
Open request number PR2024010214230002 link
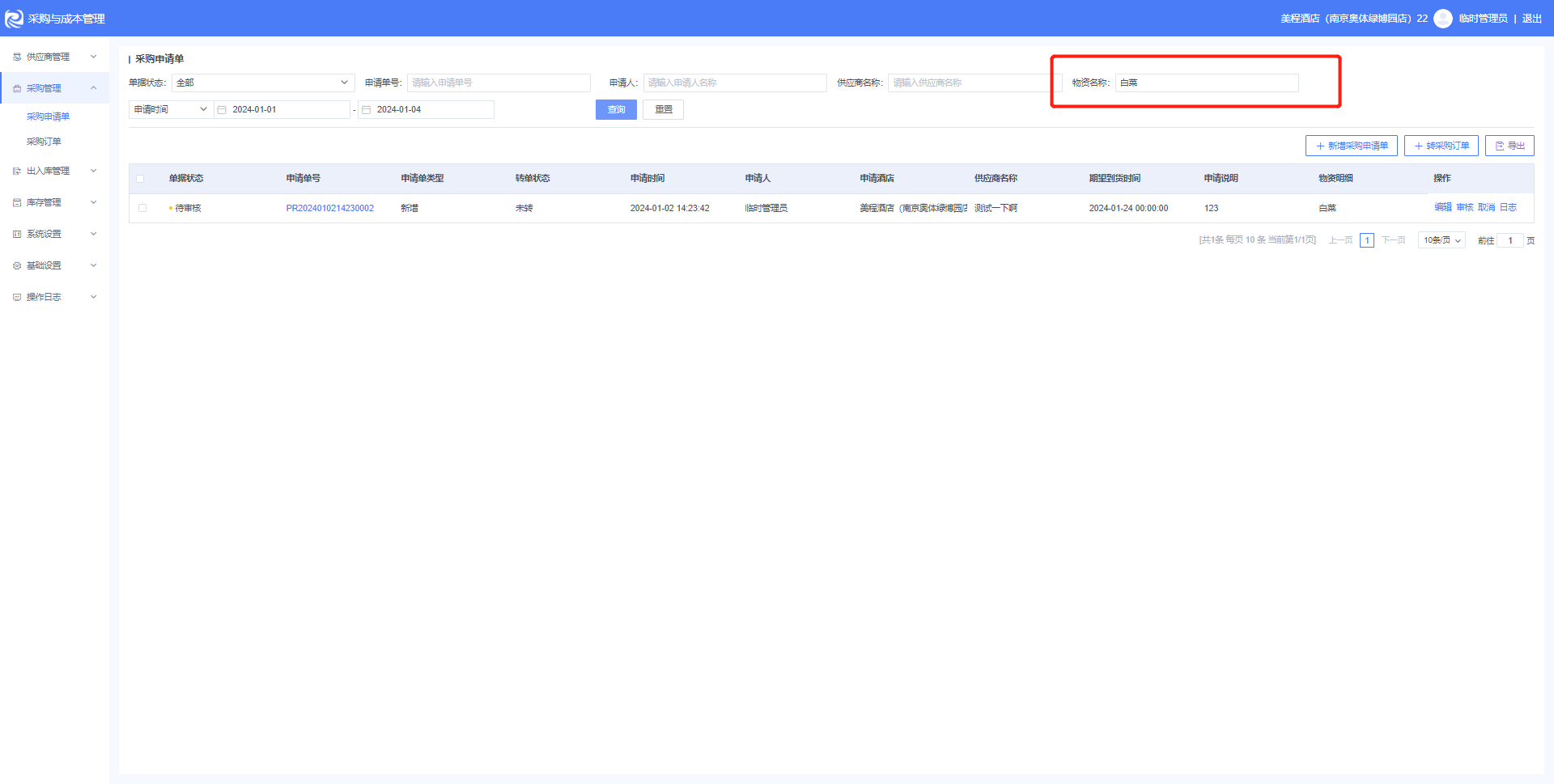329,208
